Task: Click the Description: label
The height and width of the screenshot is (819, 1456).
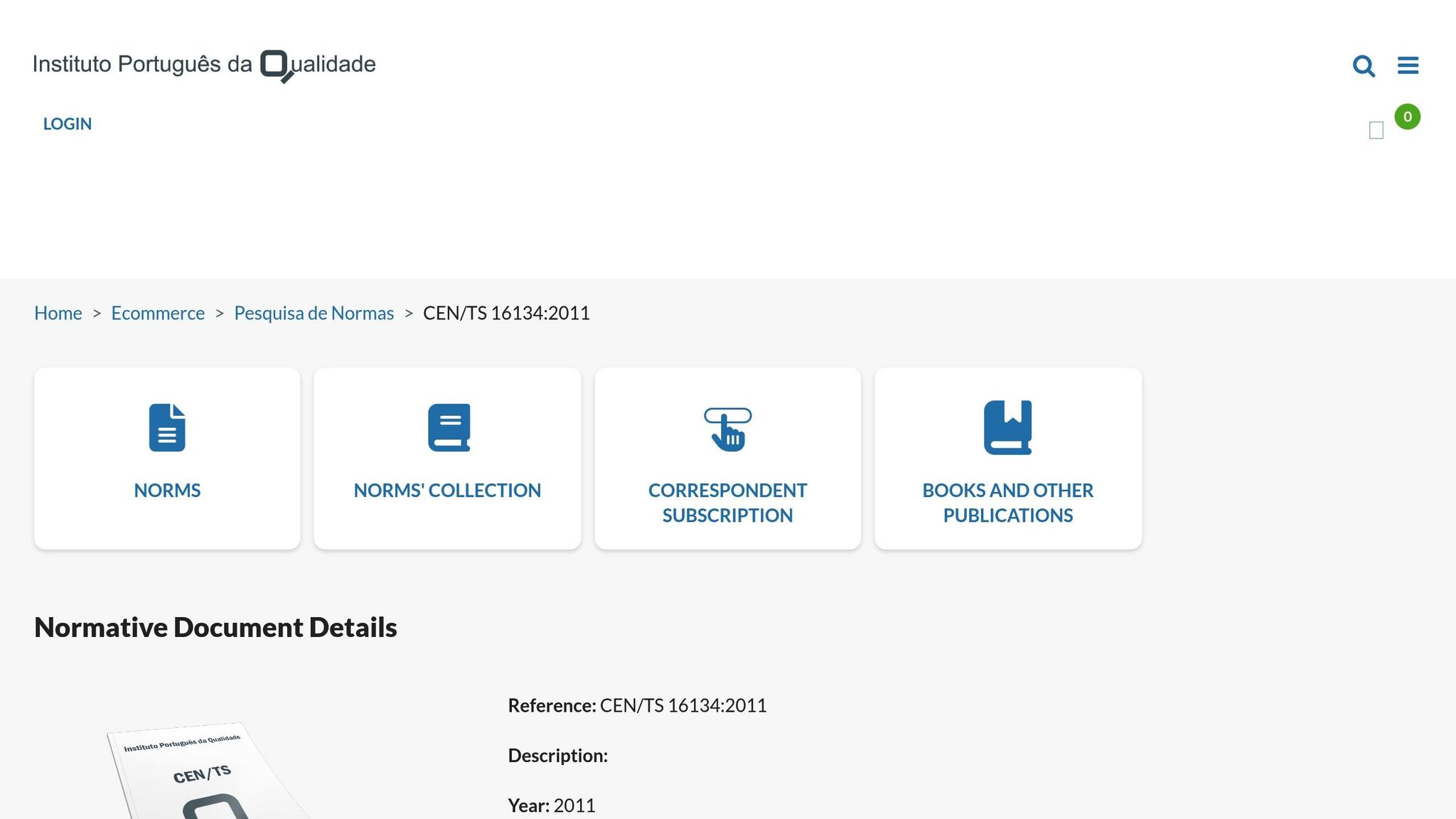Action: coord(557,756)
